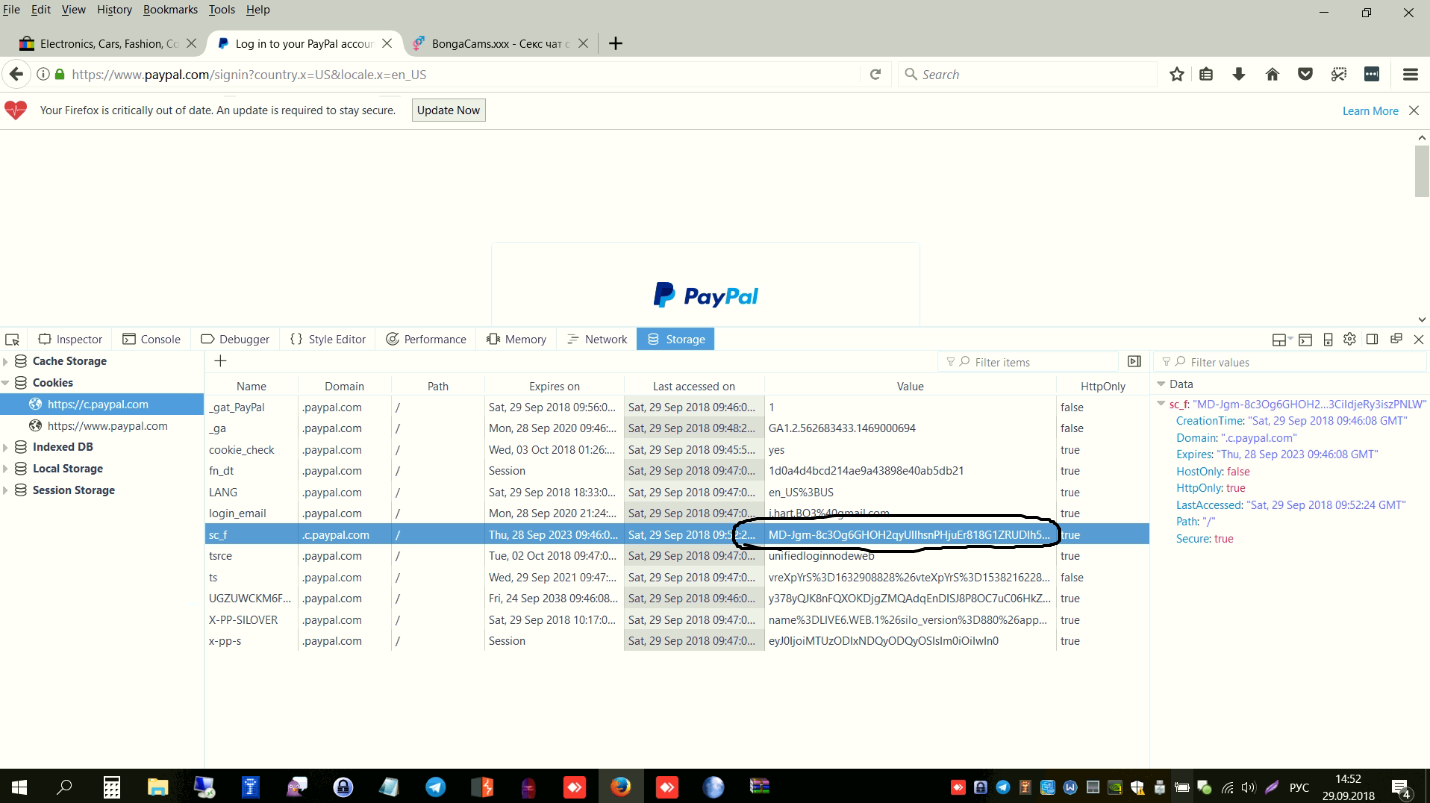Toggle the storage sidebar panel icon

pyautogui.click(x=1134, y=361)
